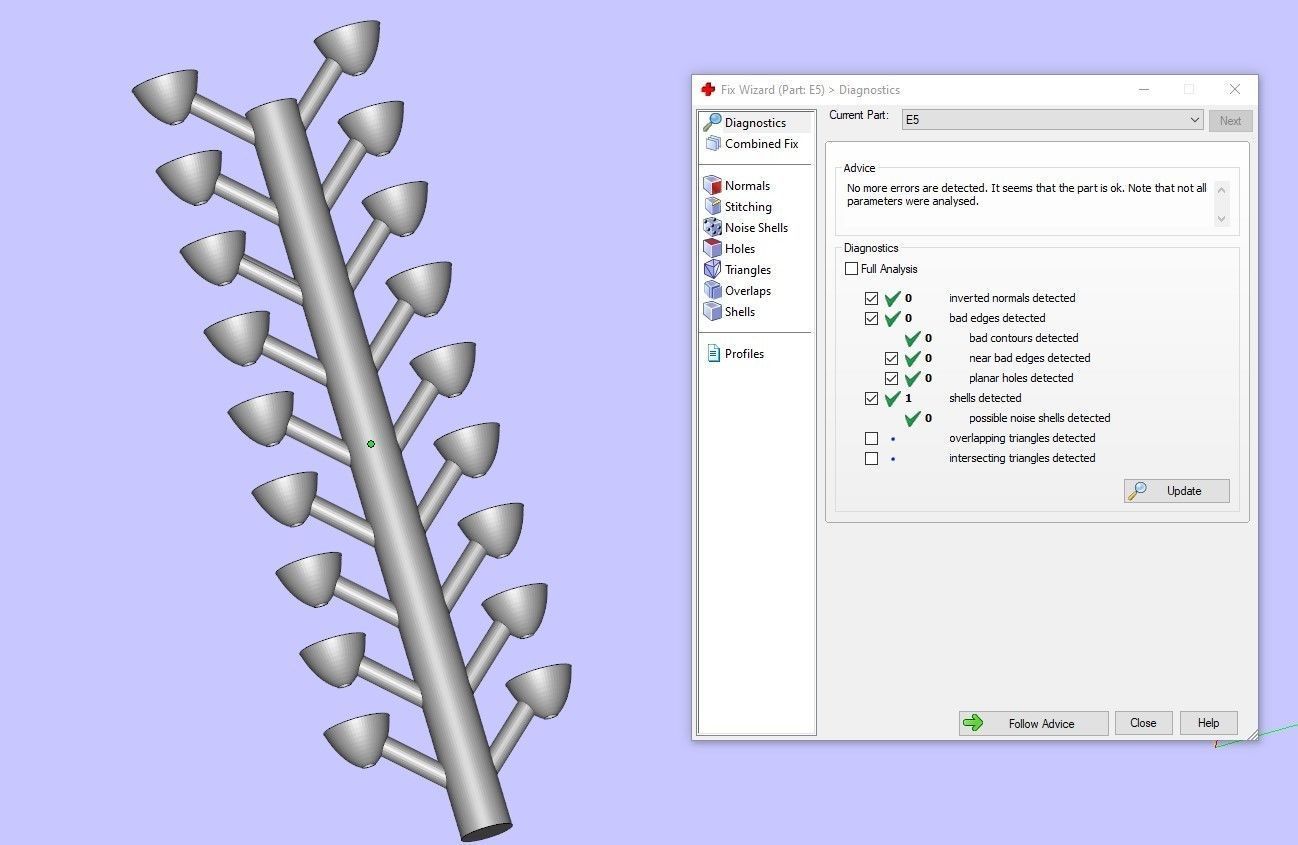Click the Follow Advice button
The image size is (1298, 845).
click(x=1033, y=723)
